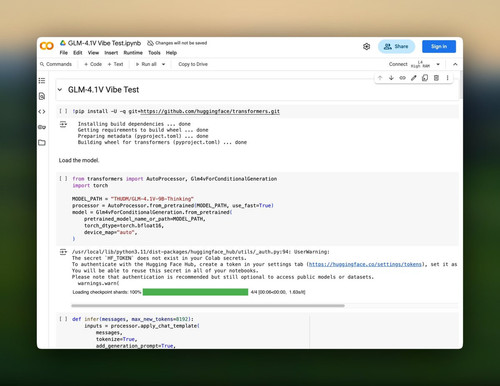Add a new text cell

(115, 64)
